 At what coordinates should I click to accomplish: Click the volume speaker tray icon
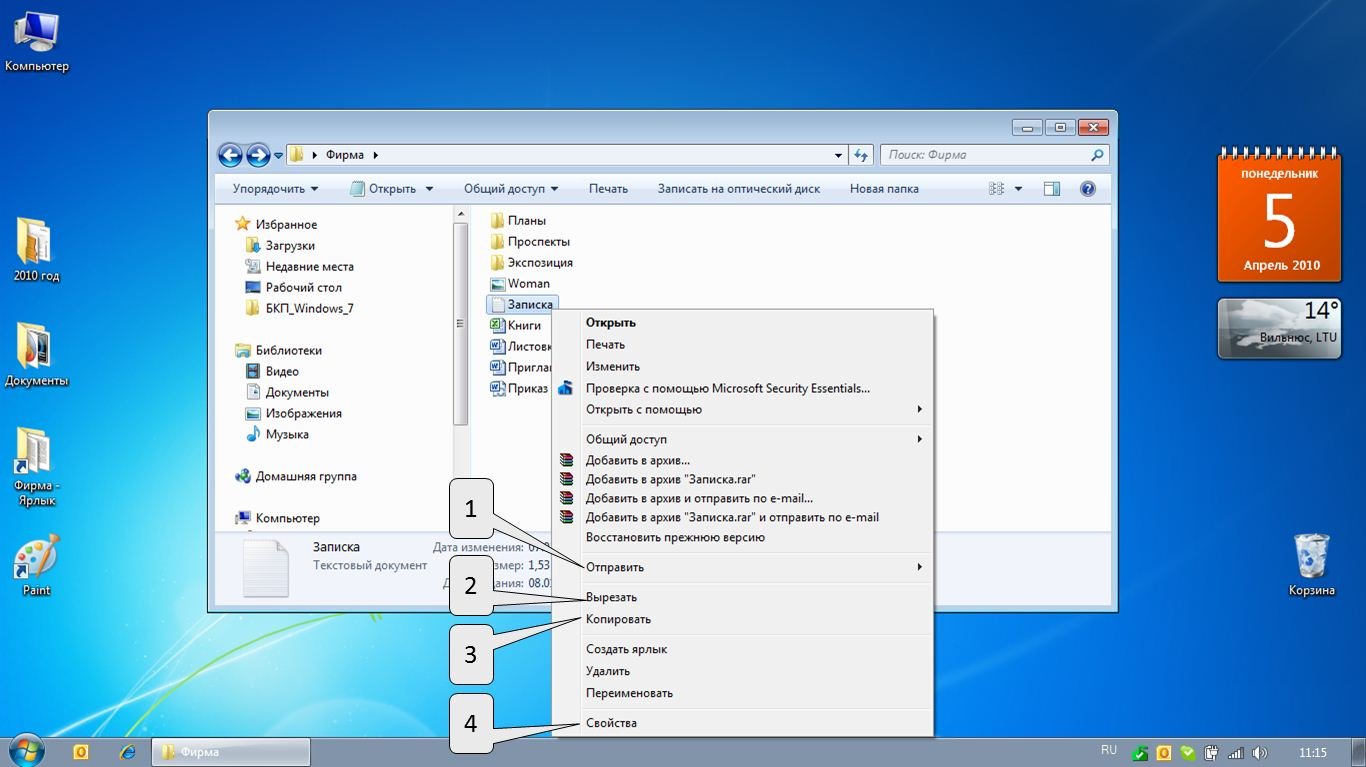pyautogui.click(x=1259, y=752)
